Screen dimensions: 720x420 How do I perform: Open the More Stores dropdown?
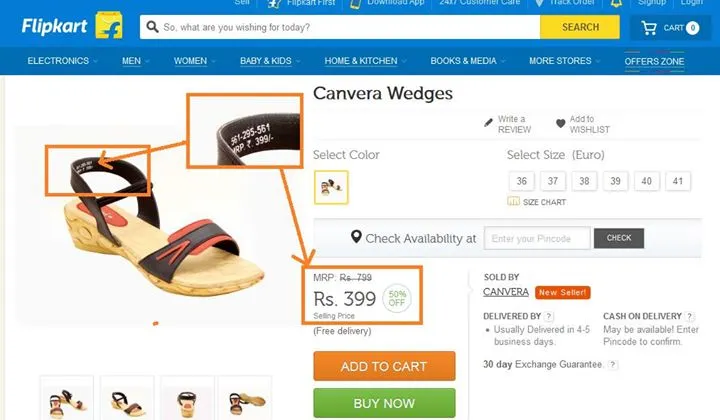pos(565,61)
